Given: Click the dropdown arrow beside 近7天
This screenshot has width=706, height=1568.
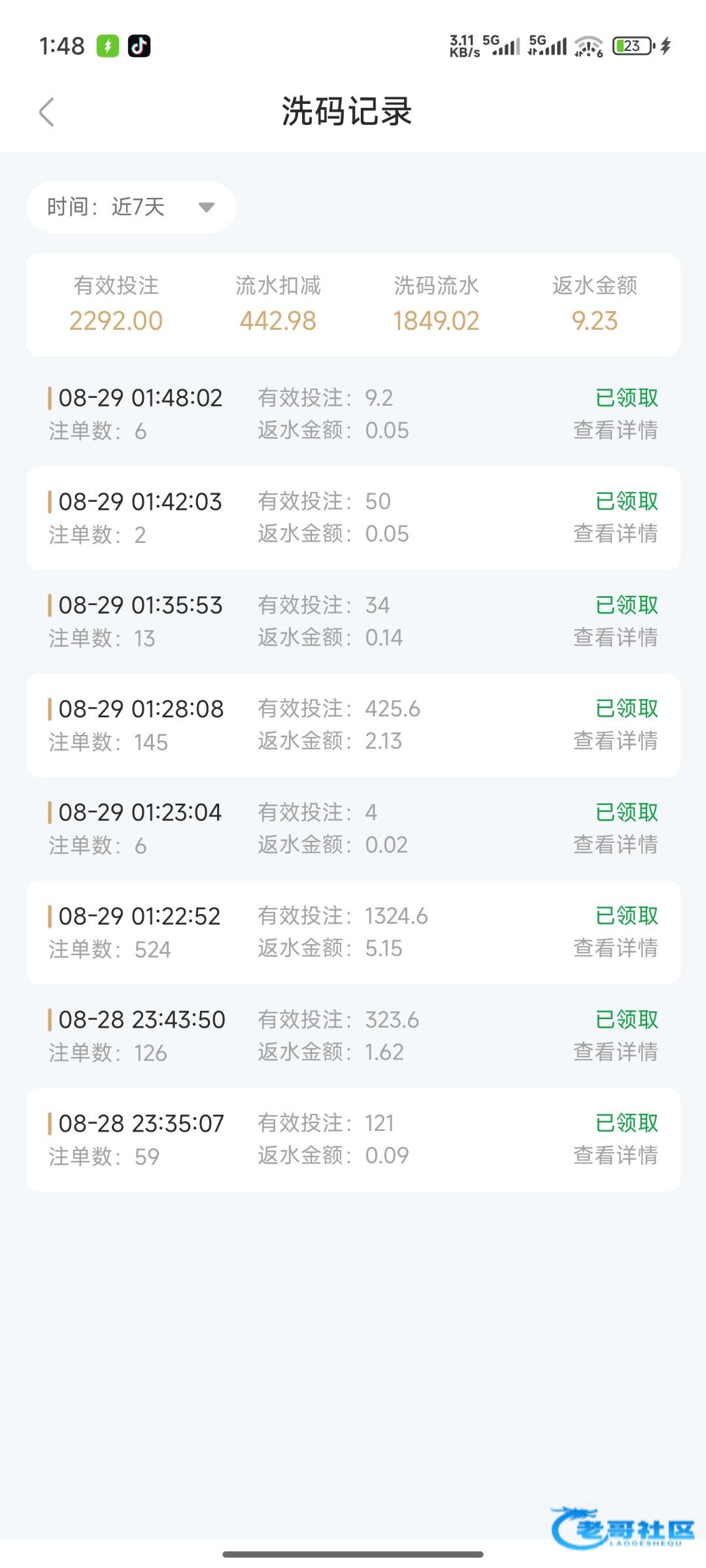Looking at the screenshot, I should (207, 207).
